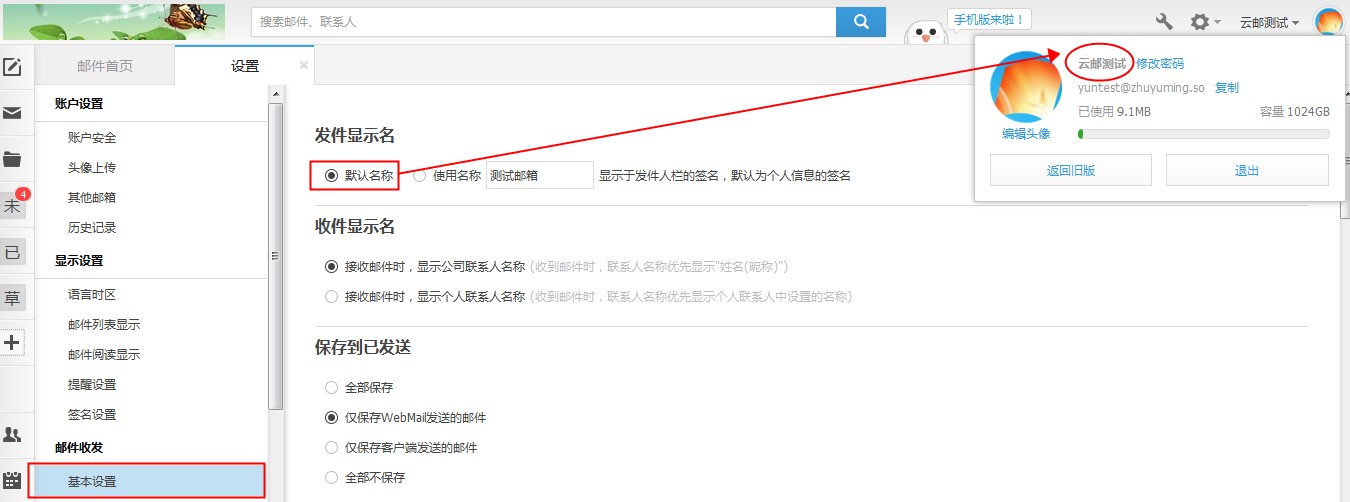Screen dimensions: 1350x502
Task: Select the 全部保存 radio option
Action: [331, 387]
